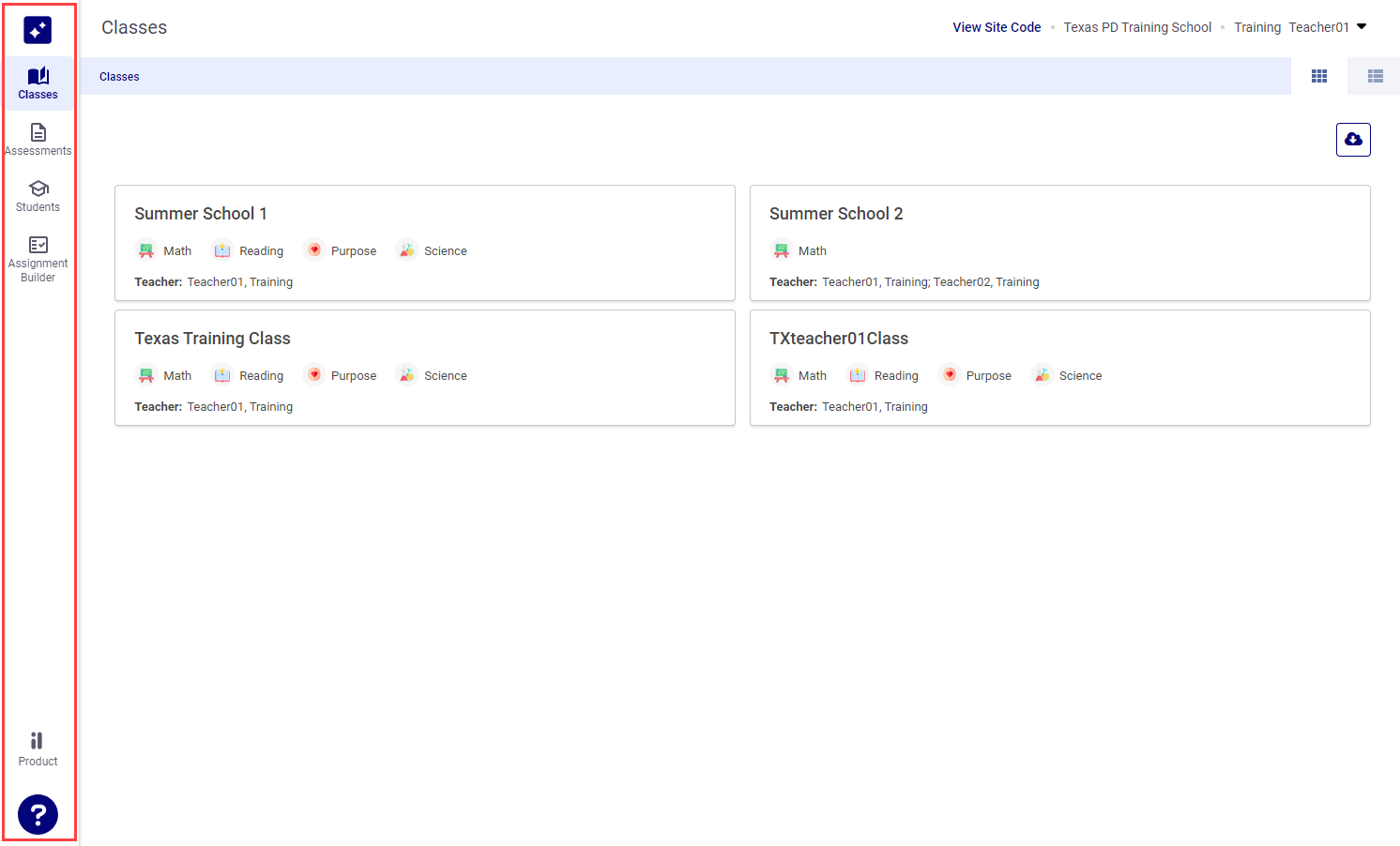1400x846 pixels.
Task: Open the View Site Code link
Action: (997, 27)
